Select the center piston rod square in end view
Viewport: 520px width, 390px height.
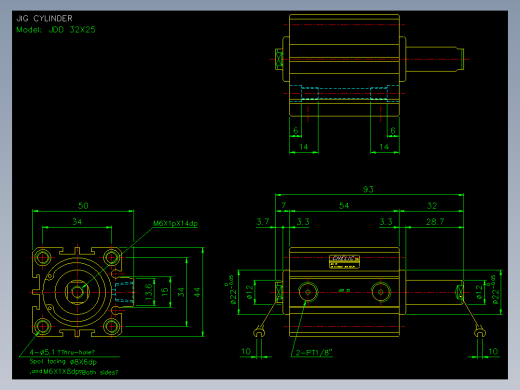[77, 292]
